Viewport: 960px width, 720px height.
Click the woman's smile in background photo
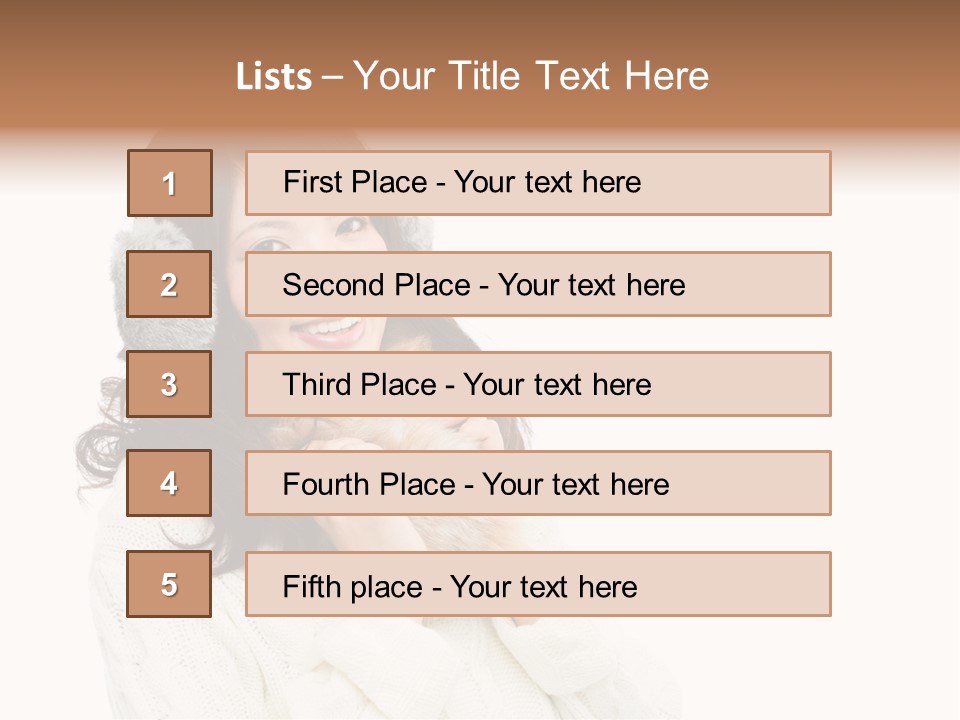(330, 329)
